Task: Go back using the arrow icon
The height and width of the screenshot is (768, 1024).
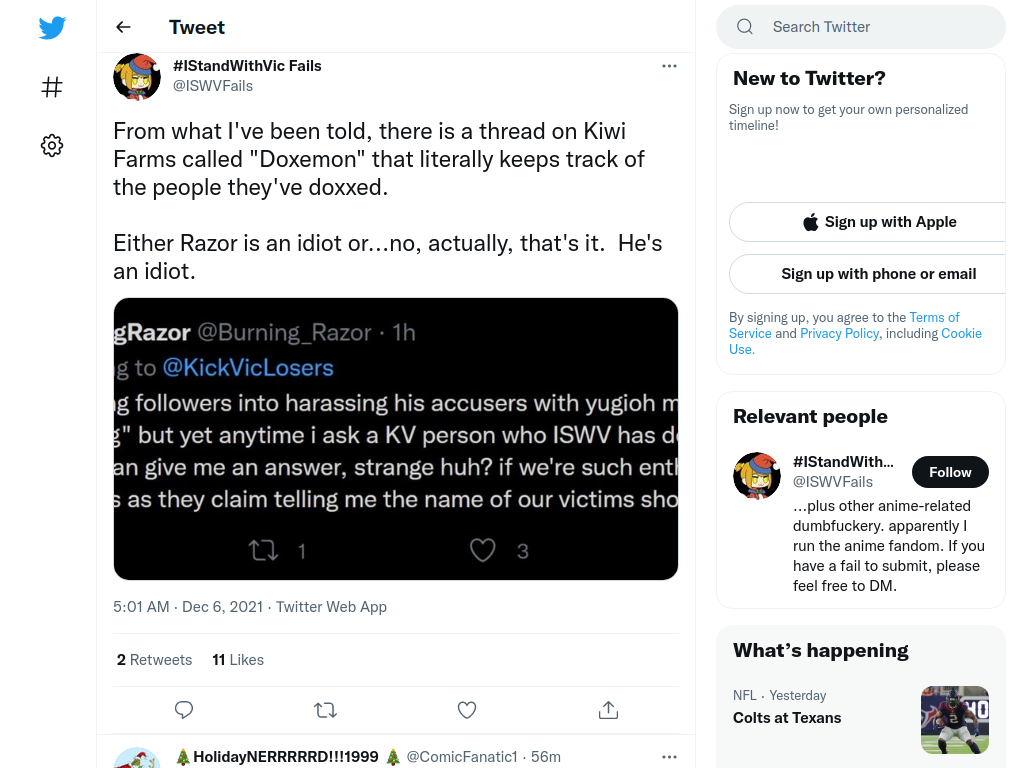Action: 123,27
